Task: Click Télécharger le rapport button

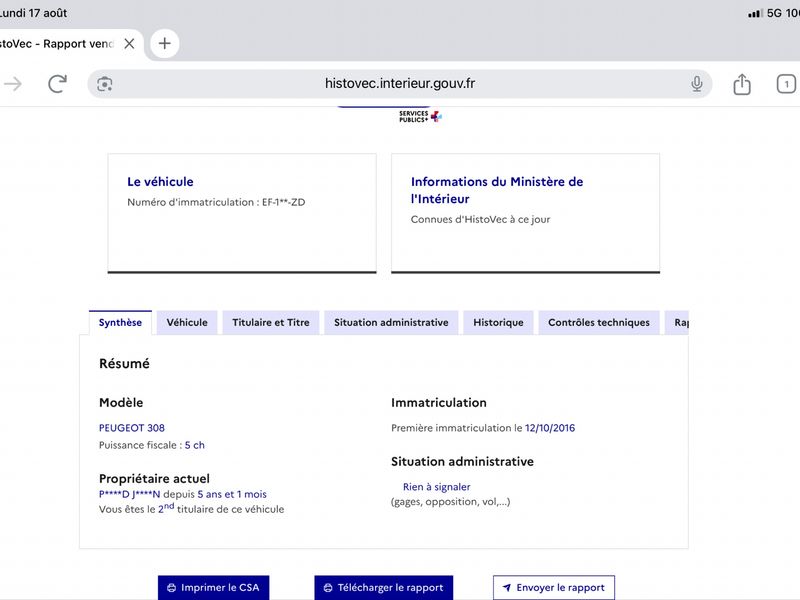Action: click(x=384, y=588)
